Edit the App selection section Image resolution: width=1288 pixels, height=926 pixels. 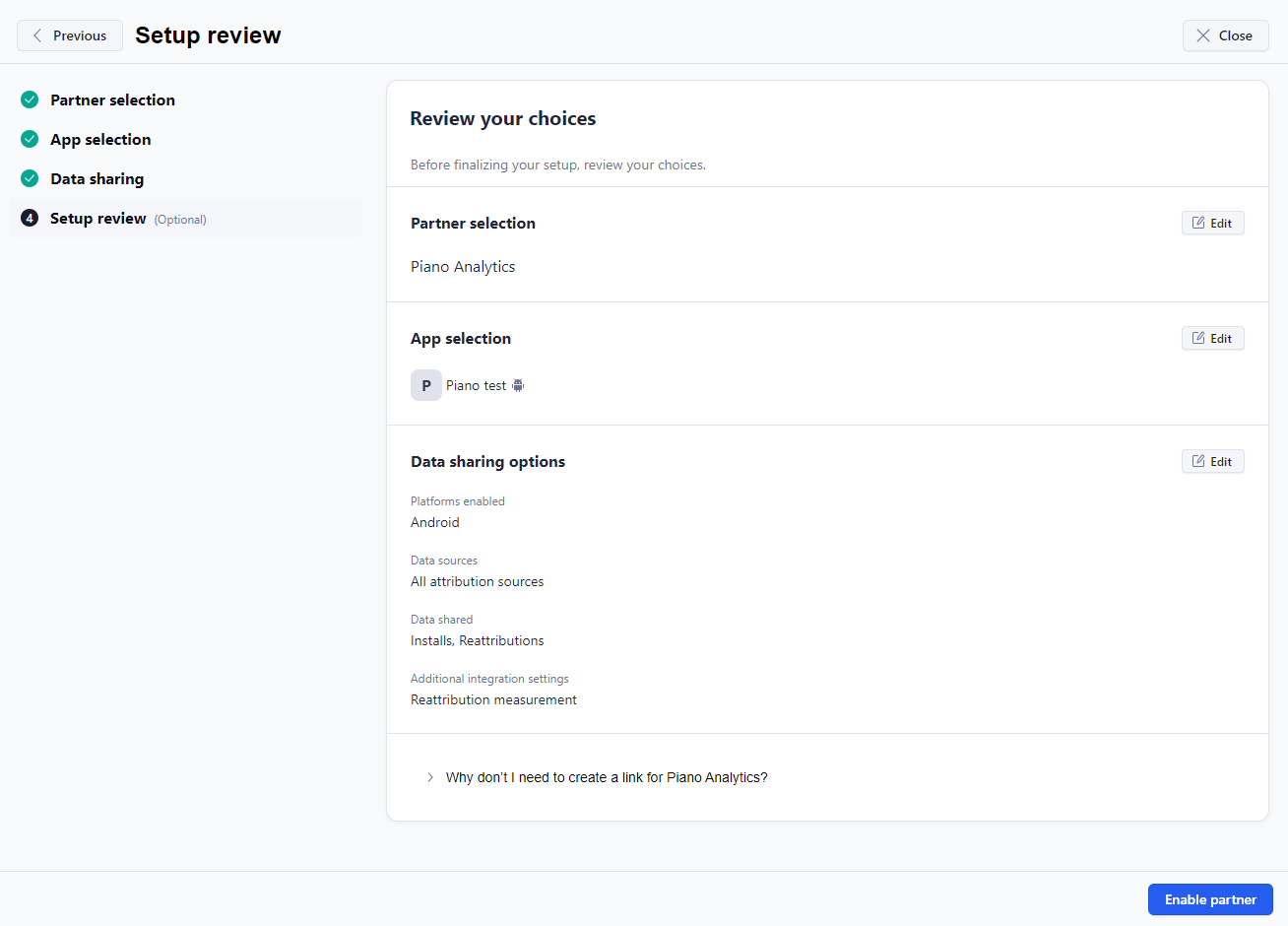pos(1212,338)
